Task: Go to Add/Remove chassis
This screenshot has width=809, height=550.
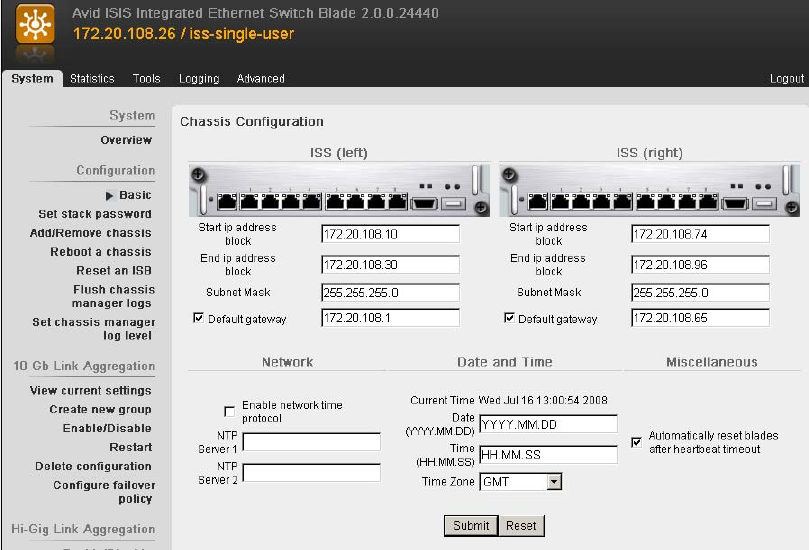Action: tap(91, 233)
